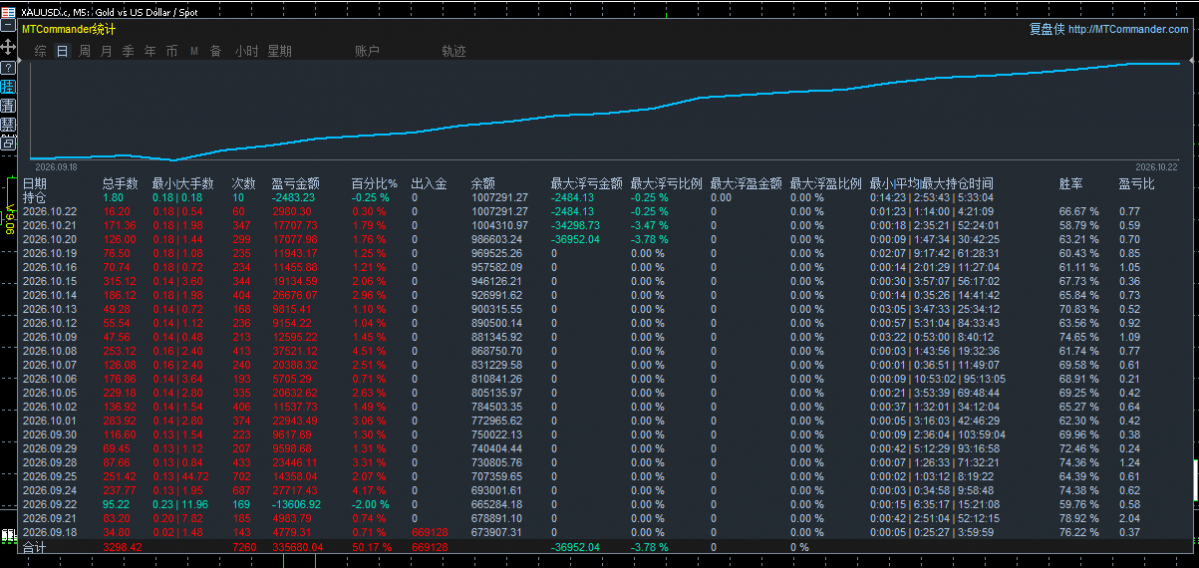
Task: Open the http://MTCommander.com link
Action: [1128, 29]
